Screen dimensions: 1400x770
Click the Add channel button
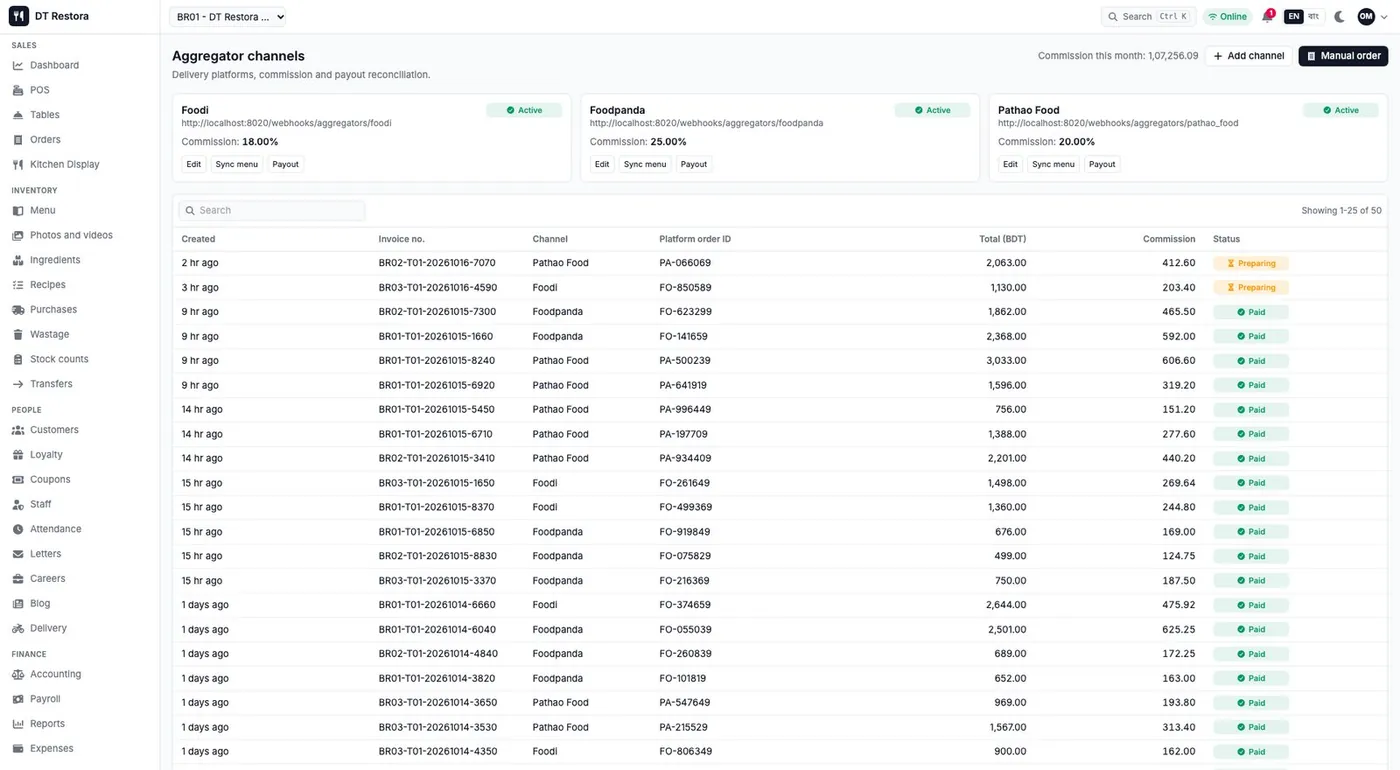pyautogui.click(x=1248, y=56)
